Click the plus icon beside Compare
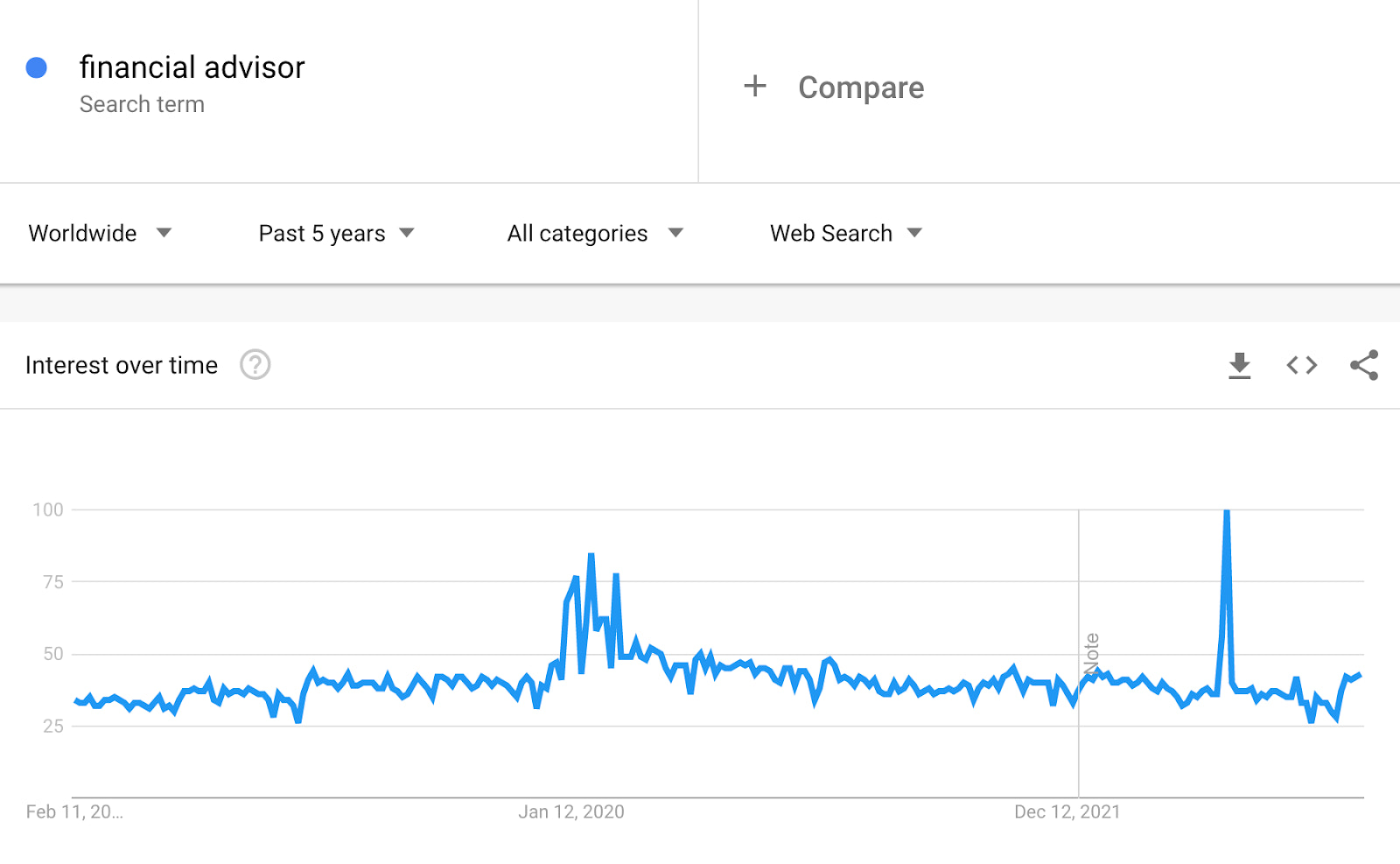1400x864 pixels. (x=754, y=86)
